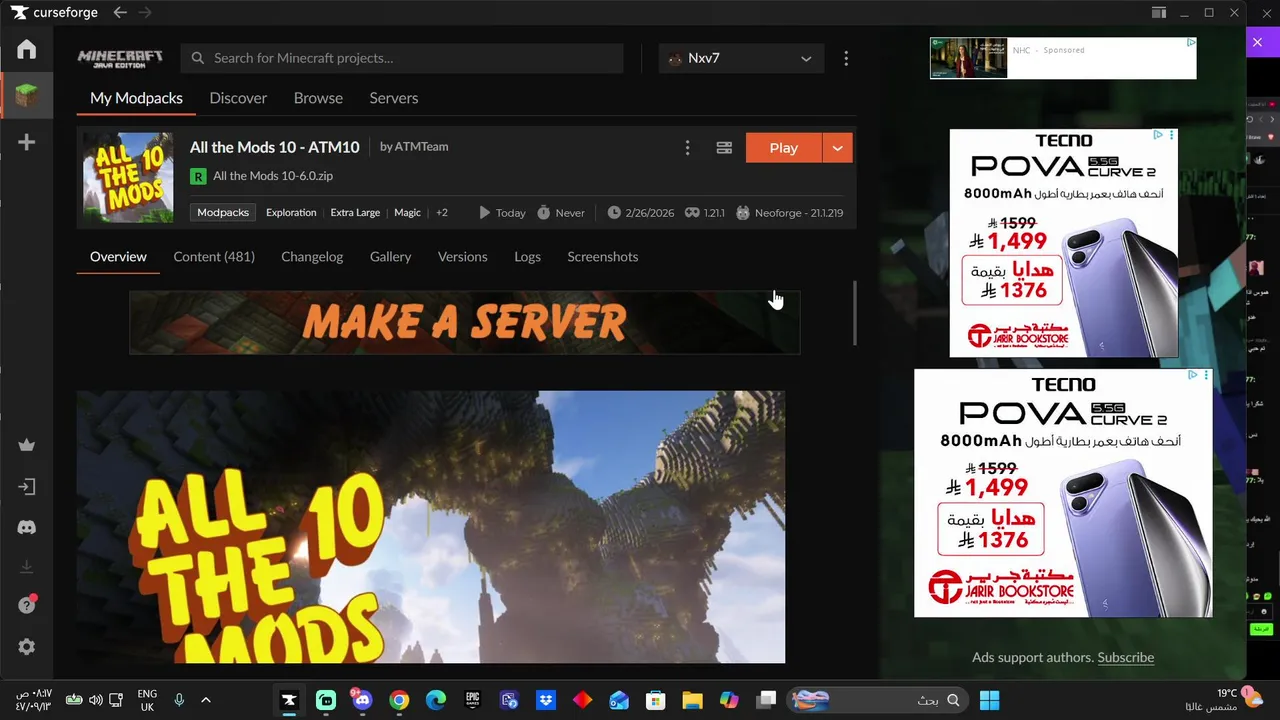Switch to the Versions tab
Image resolution: width=1280 pixels, height=720 pixels.
click(x=462, y=257)
